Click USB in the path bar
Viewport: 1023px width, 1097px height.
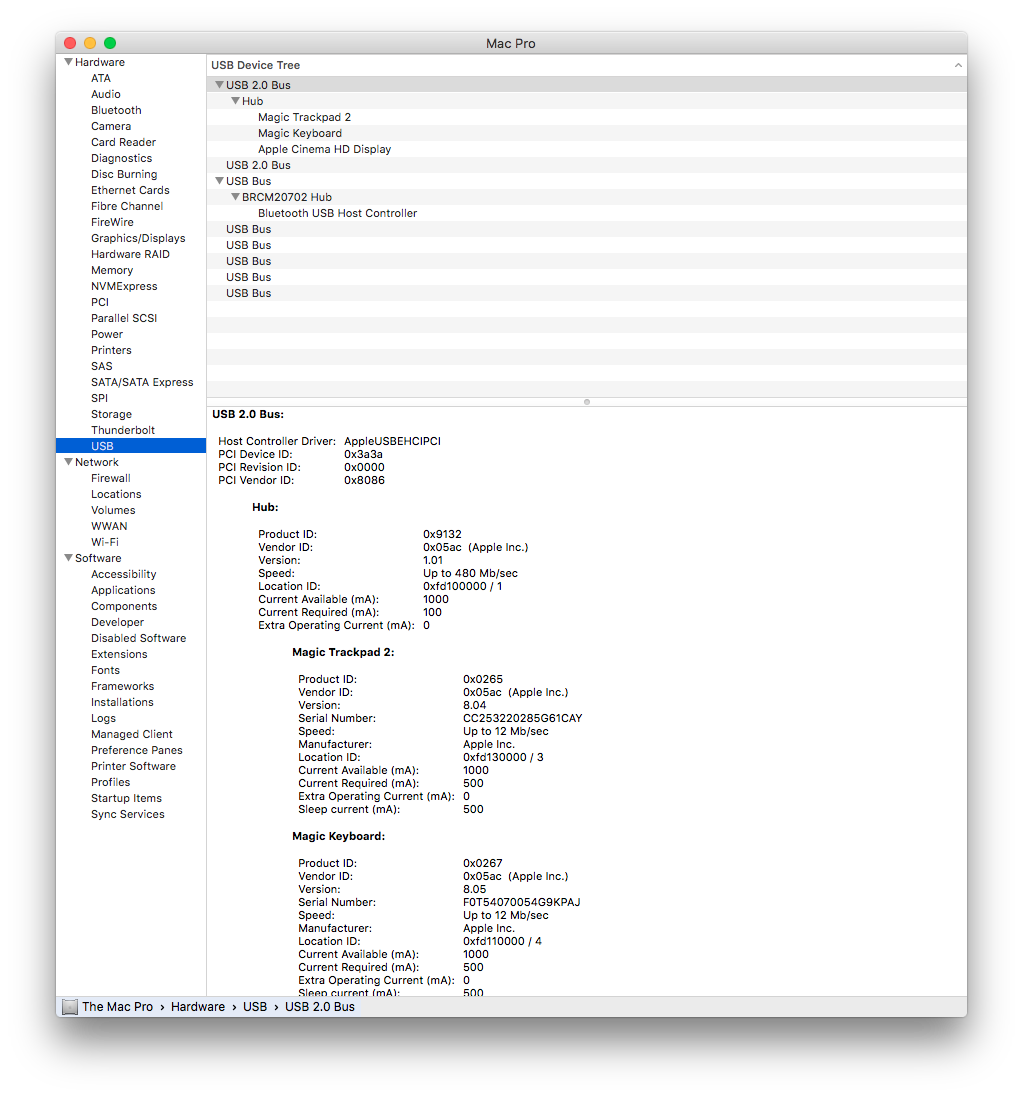click(255, 1007)
